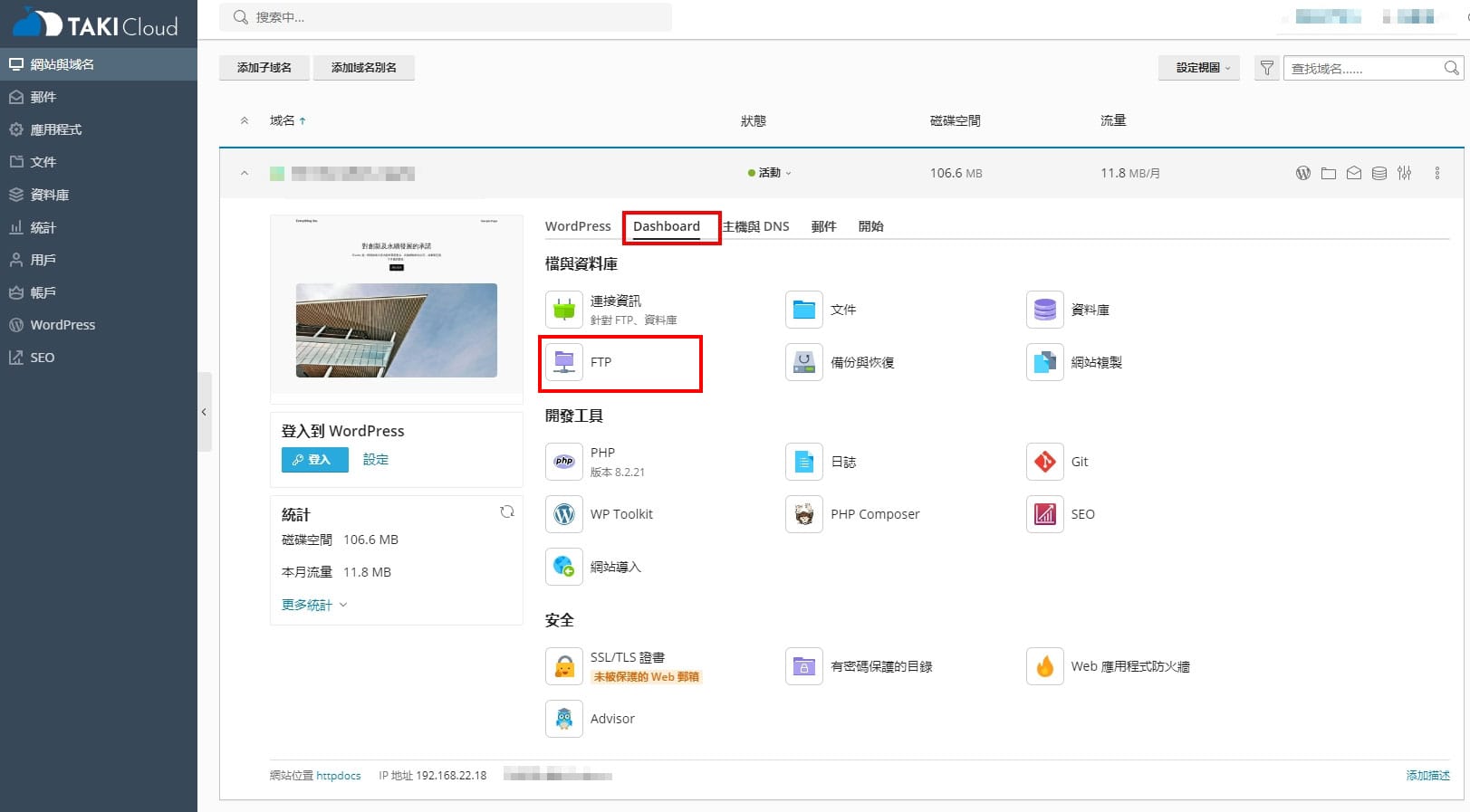Viewport: 1470px width, 812px height.
Task: Open 網站導入 website import icon
Action: (564, 567)
